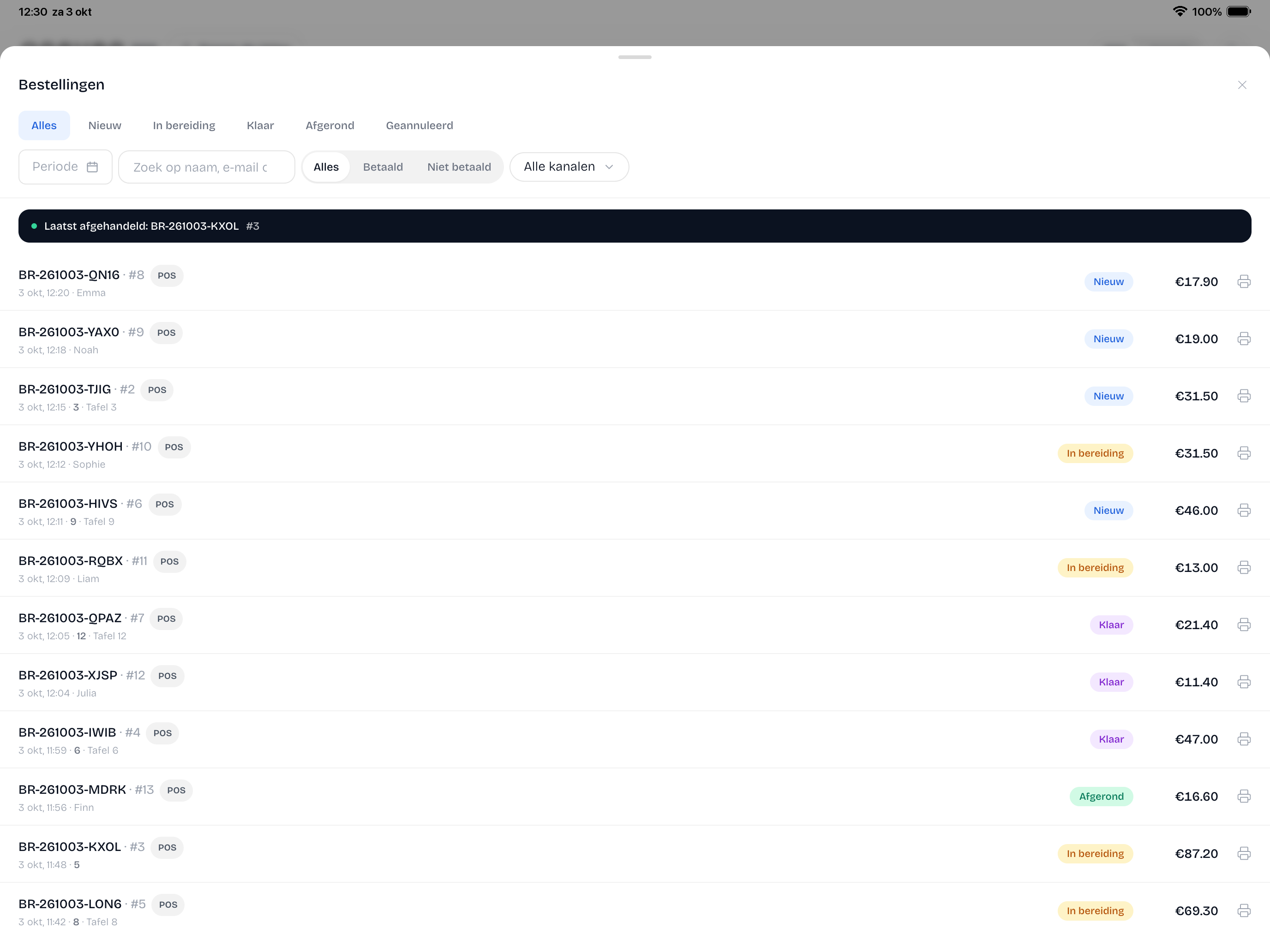The image size is (1270, 952).
Task: Print receipt for order BR-261003-YAXO
Action: pyautogui.click(x=1244, y=339)
